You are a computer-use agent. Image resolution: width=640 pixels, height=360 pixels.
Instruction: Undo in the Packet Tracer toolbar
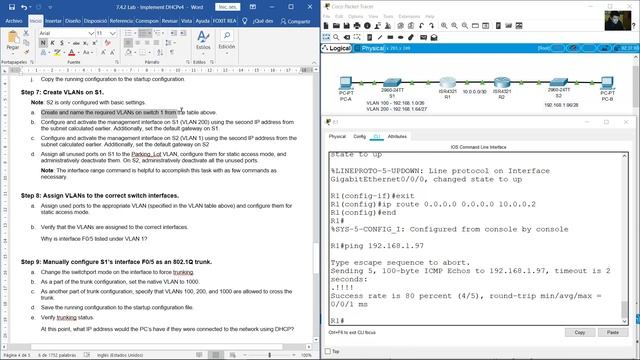pos(421,26)
